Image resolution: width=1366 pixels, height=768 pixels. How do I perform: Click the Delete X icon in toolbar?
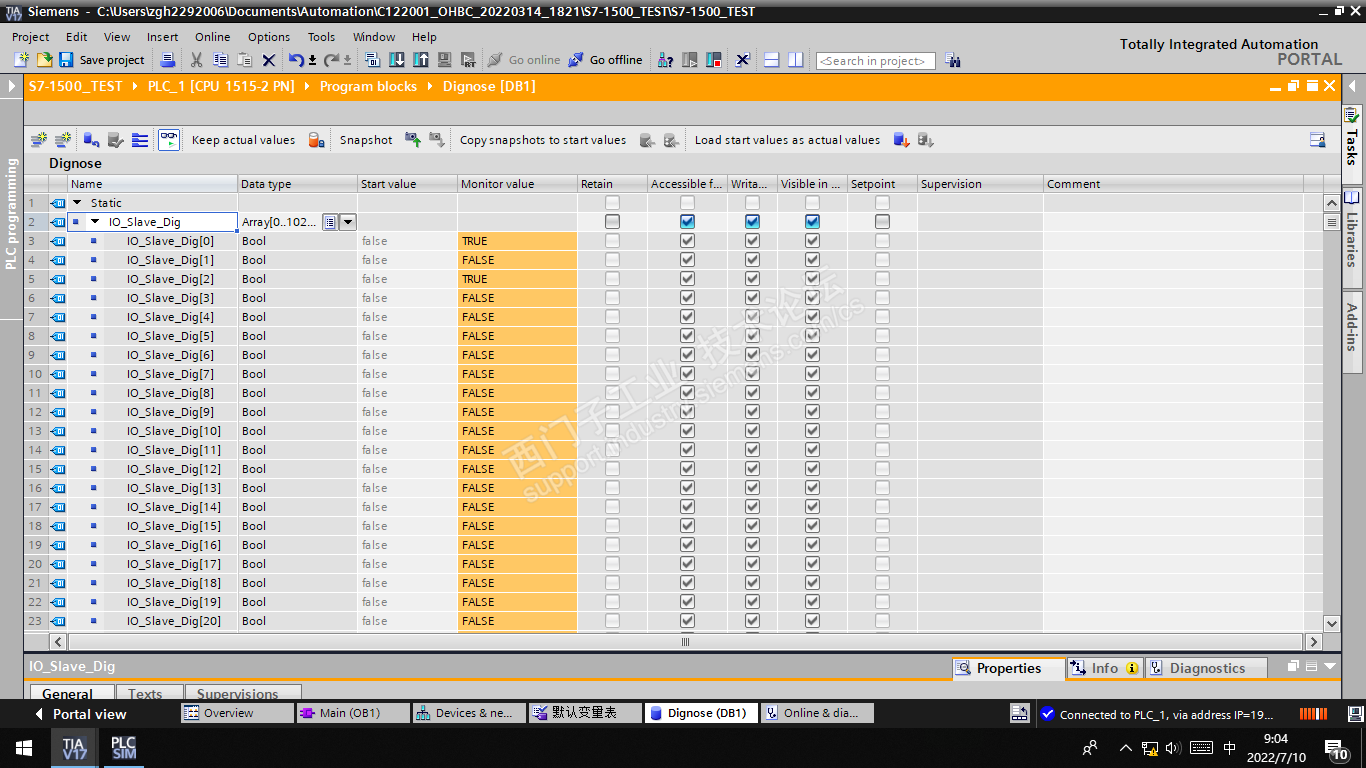click(268, 60)
